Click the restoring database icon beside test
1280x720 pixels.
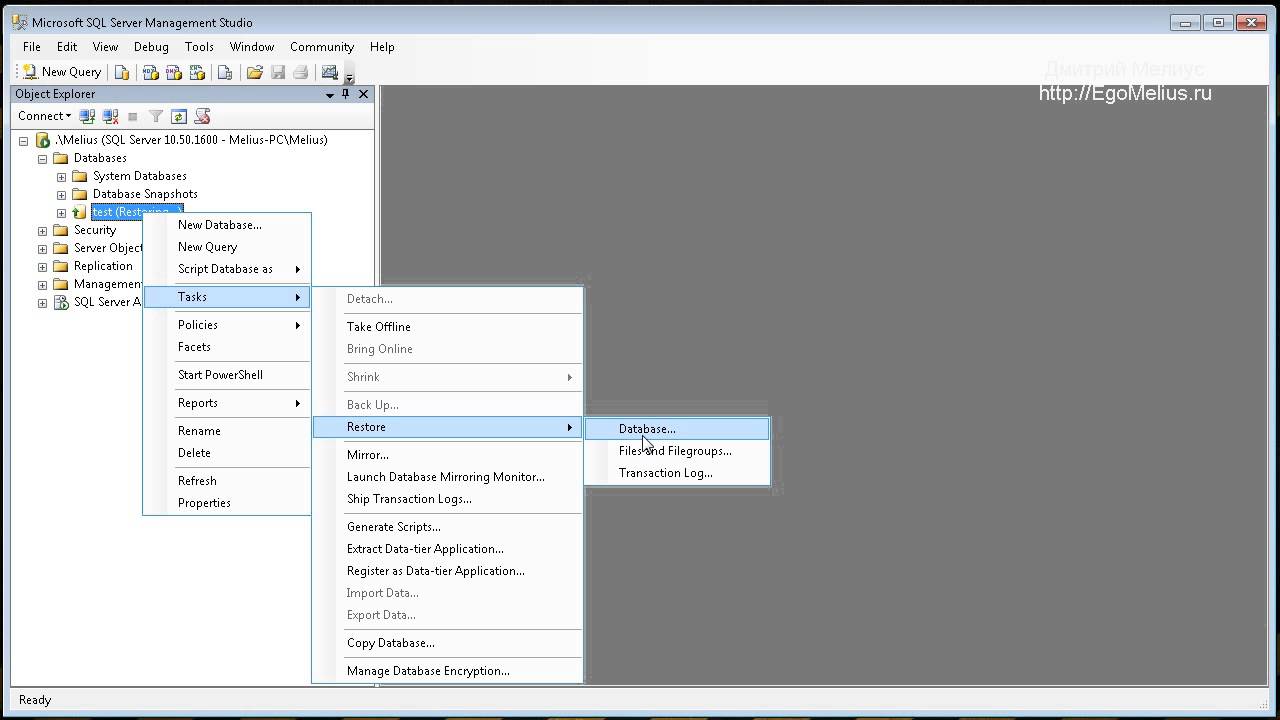[x=80, y=212]
